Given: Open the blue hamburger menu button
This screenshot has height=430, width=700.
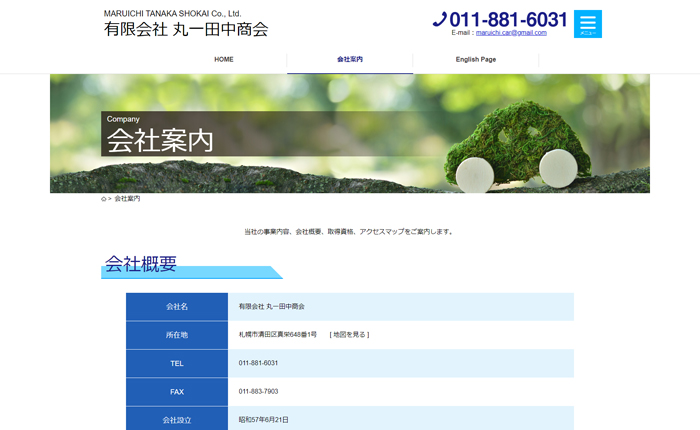Looking at the screenshot, I should [x=588, y=24].
